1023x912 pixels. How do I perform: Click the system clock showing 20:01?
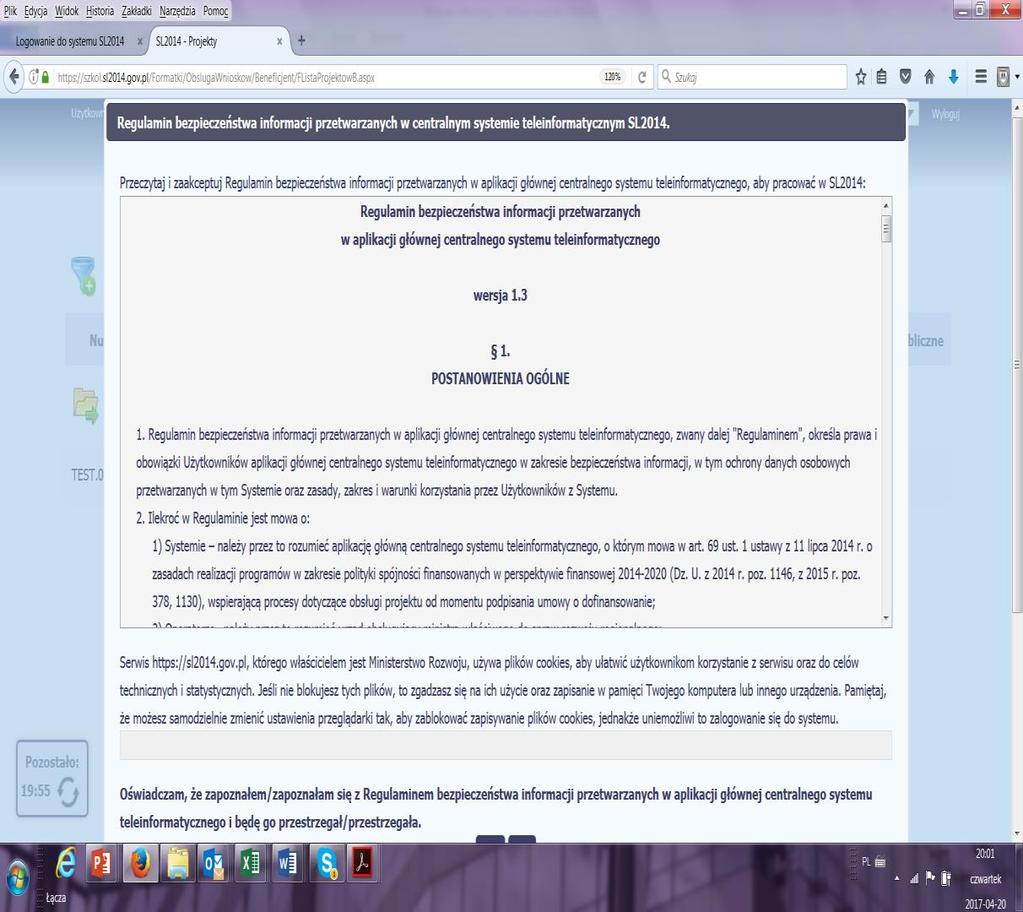[x=985, y=854]
